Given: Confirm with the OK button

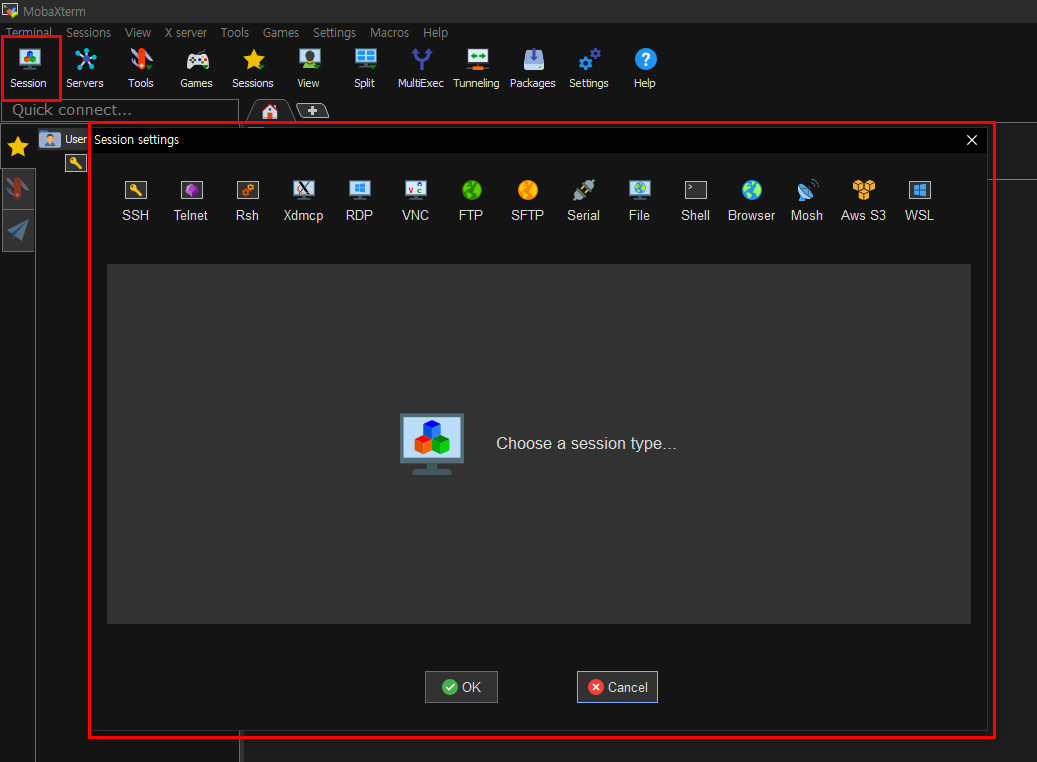Looking at the screenshot, I should (x=461, y=687).
